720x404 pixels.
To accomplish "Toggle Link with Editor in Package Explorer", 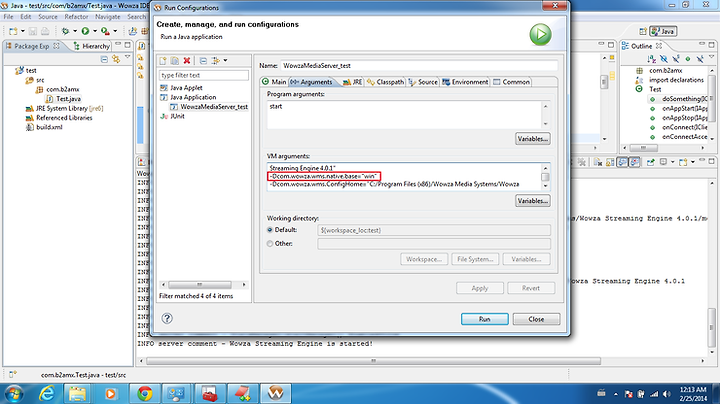I will (116, 59).
